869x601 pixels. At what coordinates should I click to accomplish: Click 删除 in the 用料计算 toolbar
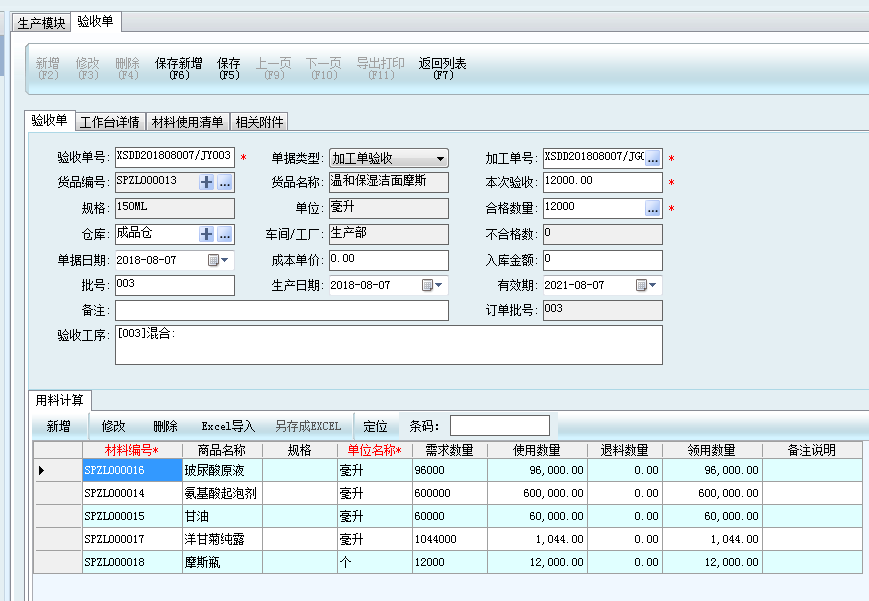tap(165, 426)
